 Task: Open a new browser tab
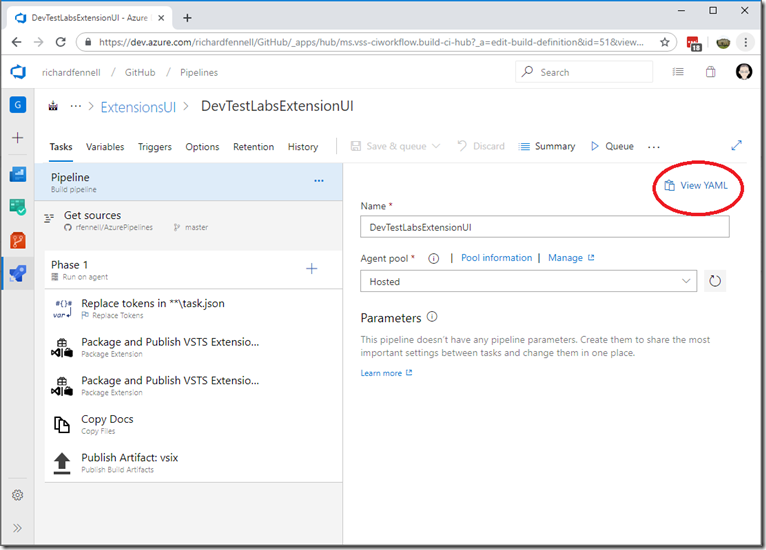tap(187, 18)
